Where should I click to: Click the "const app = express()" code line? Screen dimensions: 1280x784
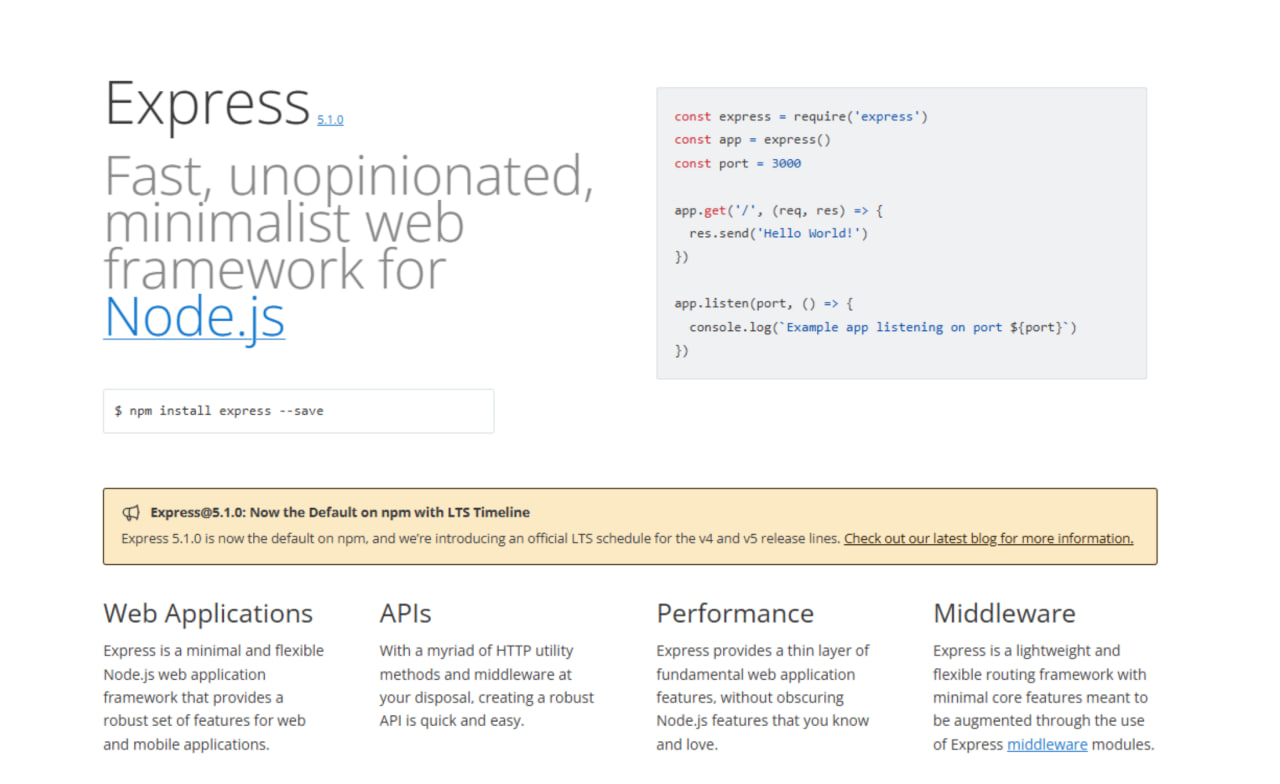(x=752, y=140)
